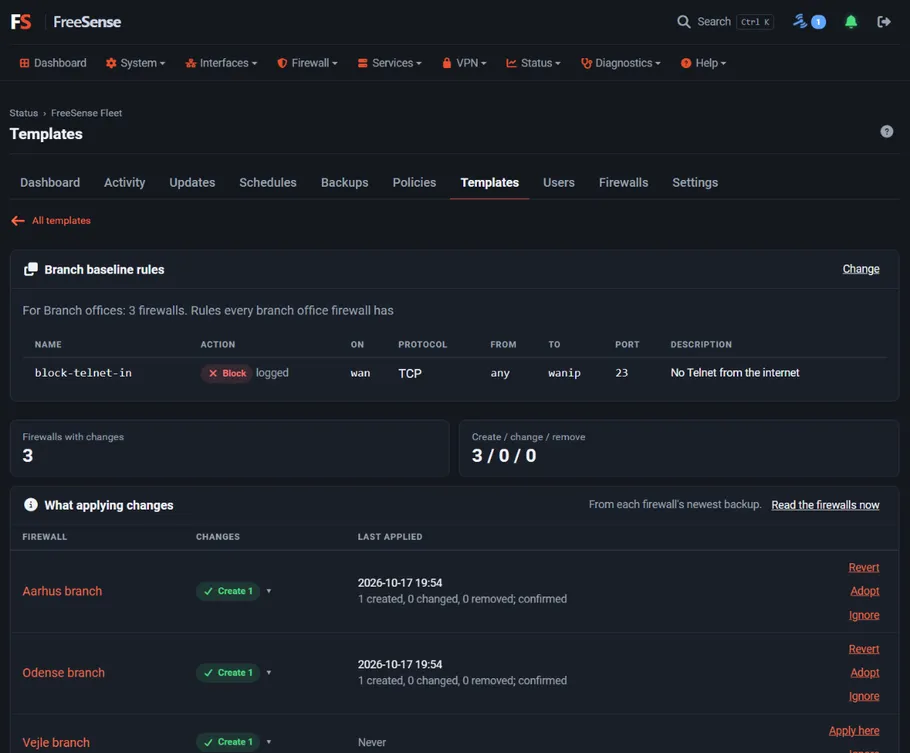Open fleet status icon with badge 1
This screenshot has width=910, height=753.
810,22
